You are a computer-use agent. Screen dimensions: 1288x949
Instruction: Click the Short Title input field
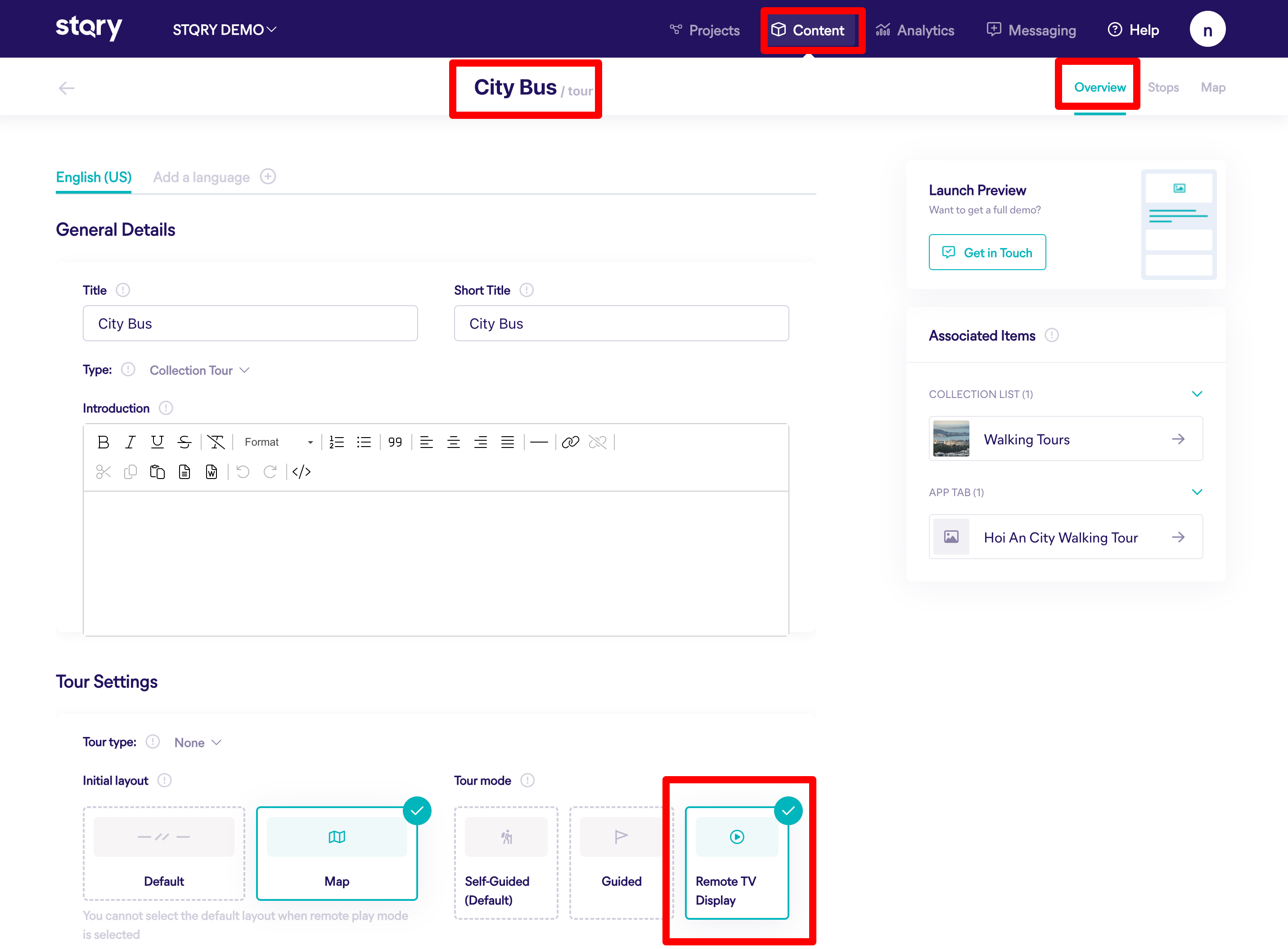point(621,323)
